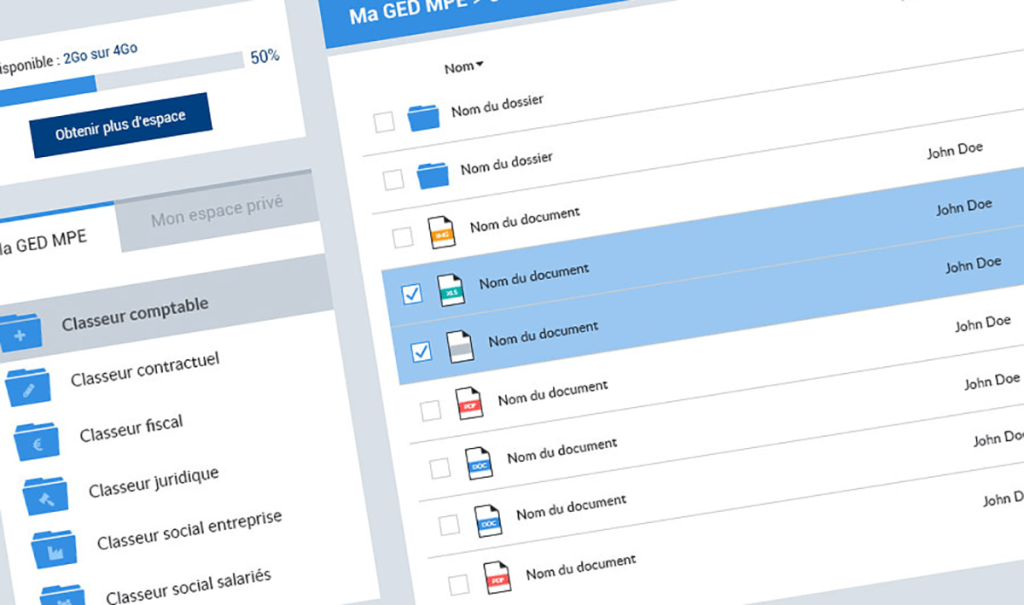Click the second Nom du dossier folder name
The height and width of the screenshot is (605, 1024).
point(506,163)
